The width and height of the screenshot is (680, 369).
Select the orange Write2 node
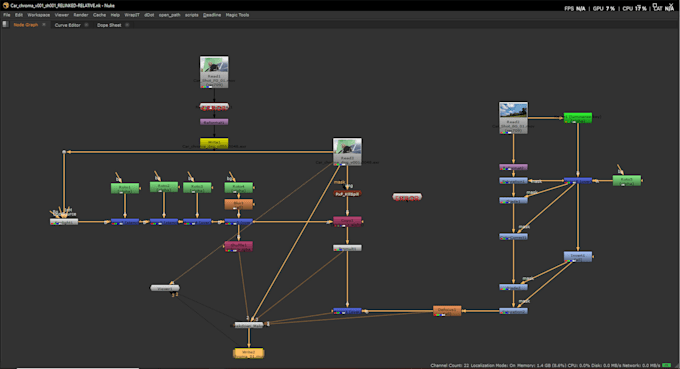click(x=249, y=353)
